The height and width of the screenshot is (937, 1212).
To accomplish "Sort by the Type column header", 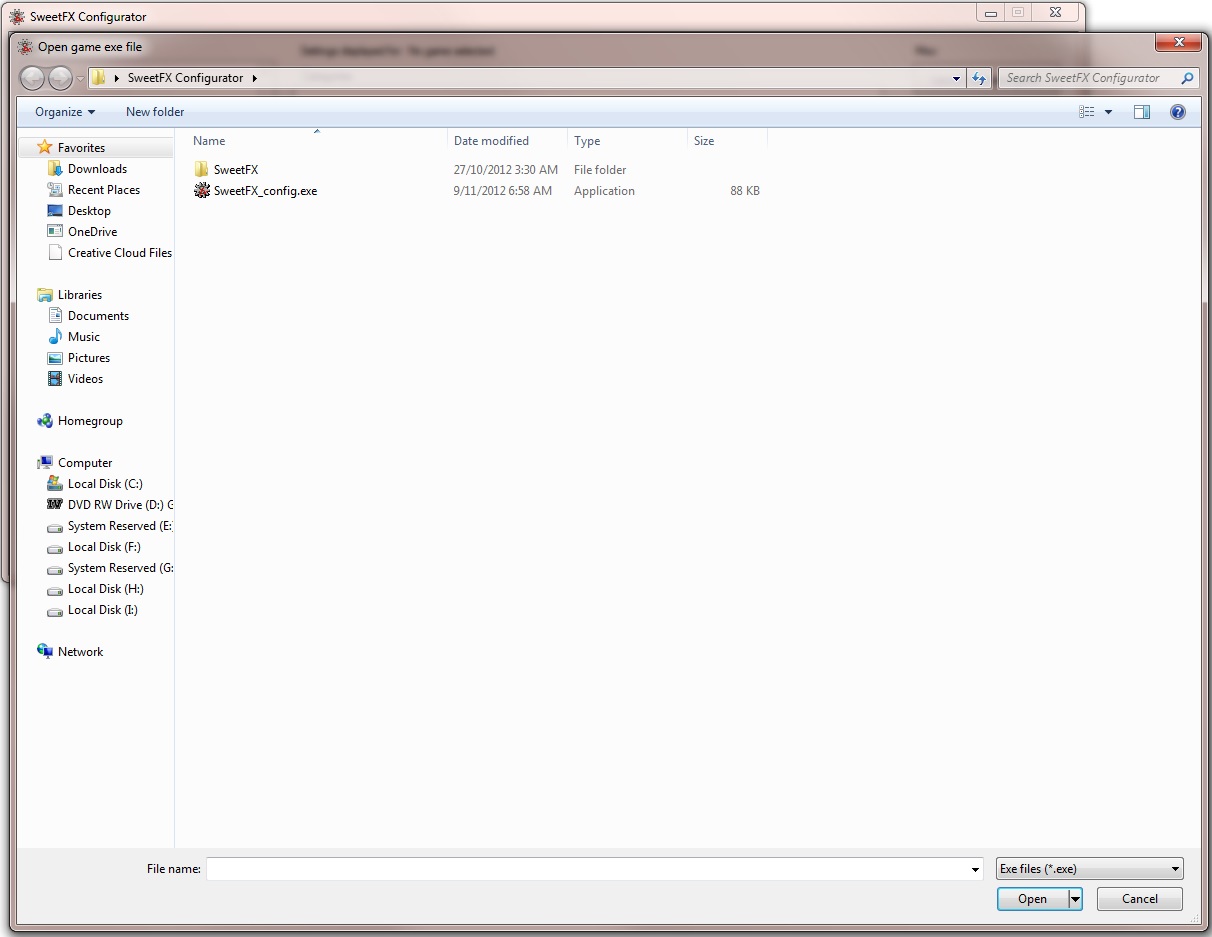I will pyautogui.click(x=627, y=141).
